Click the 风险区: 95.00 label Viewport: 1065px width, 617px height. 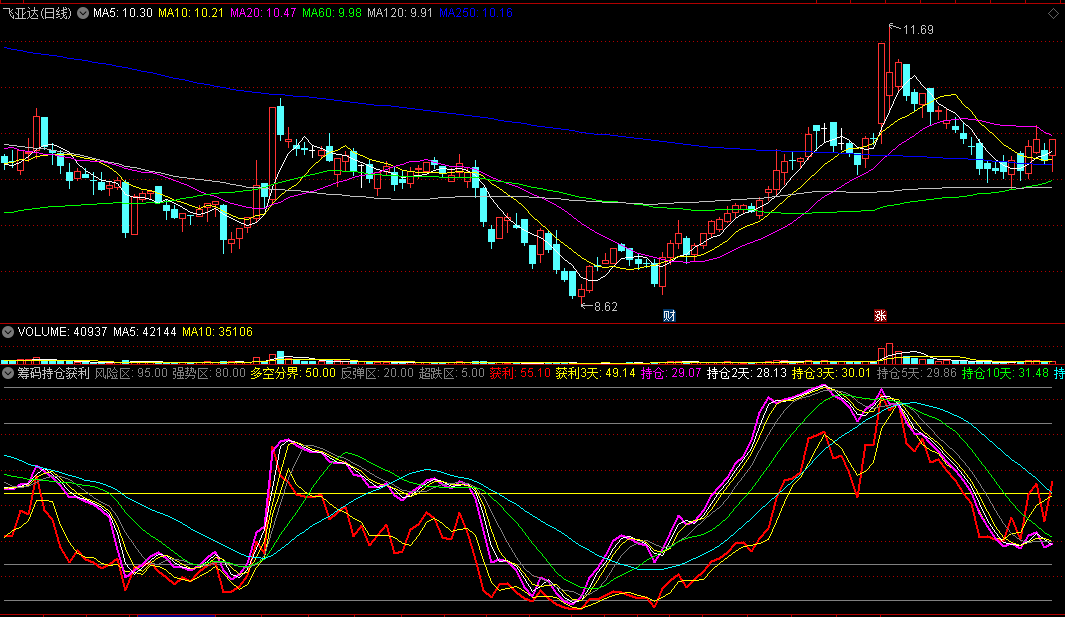(131, 373)
